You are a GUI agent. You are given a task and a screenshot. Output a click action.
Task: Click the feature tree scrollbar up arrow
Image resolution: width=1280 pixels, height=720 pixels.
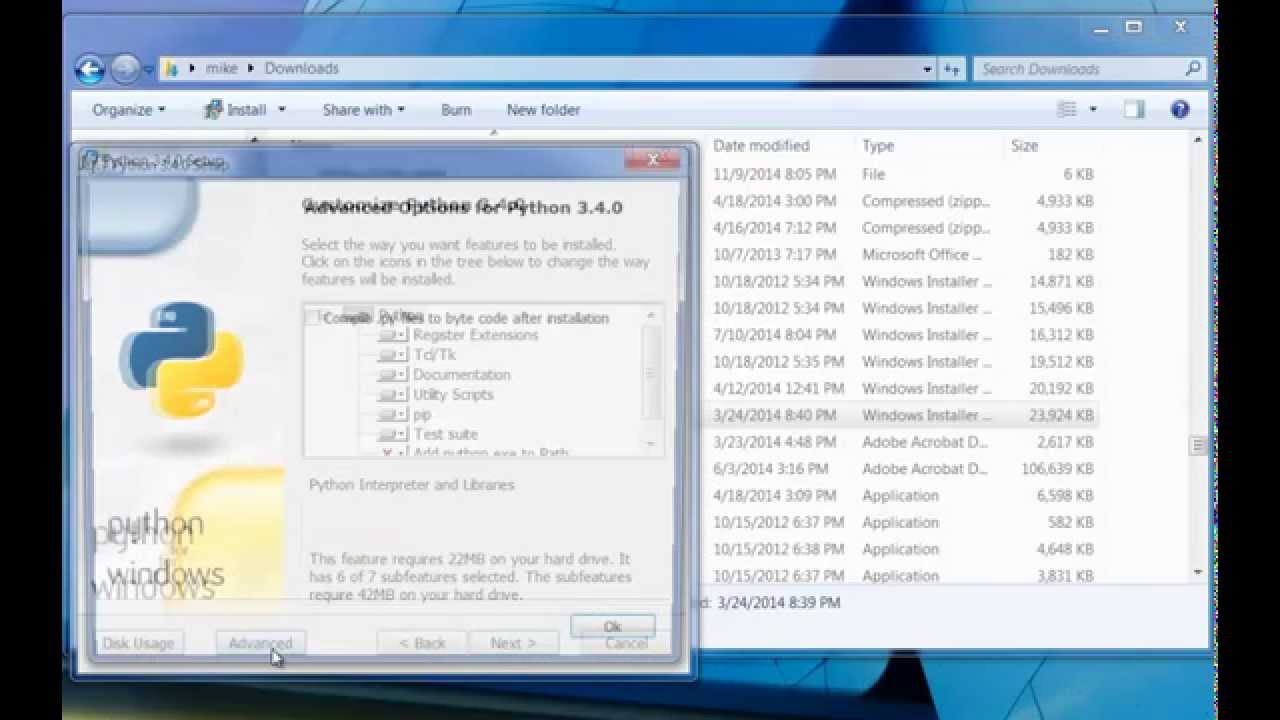(651, 316)
